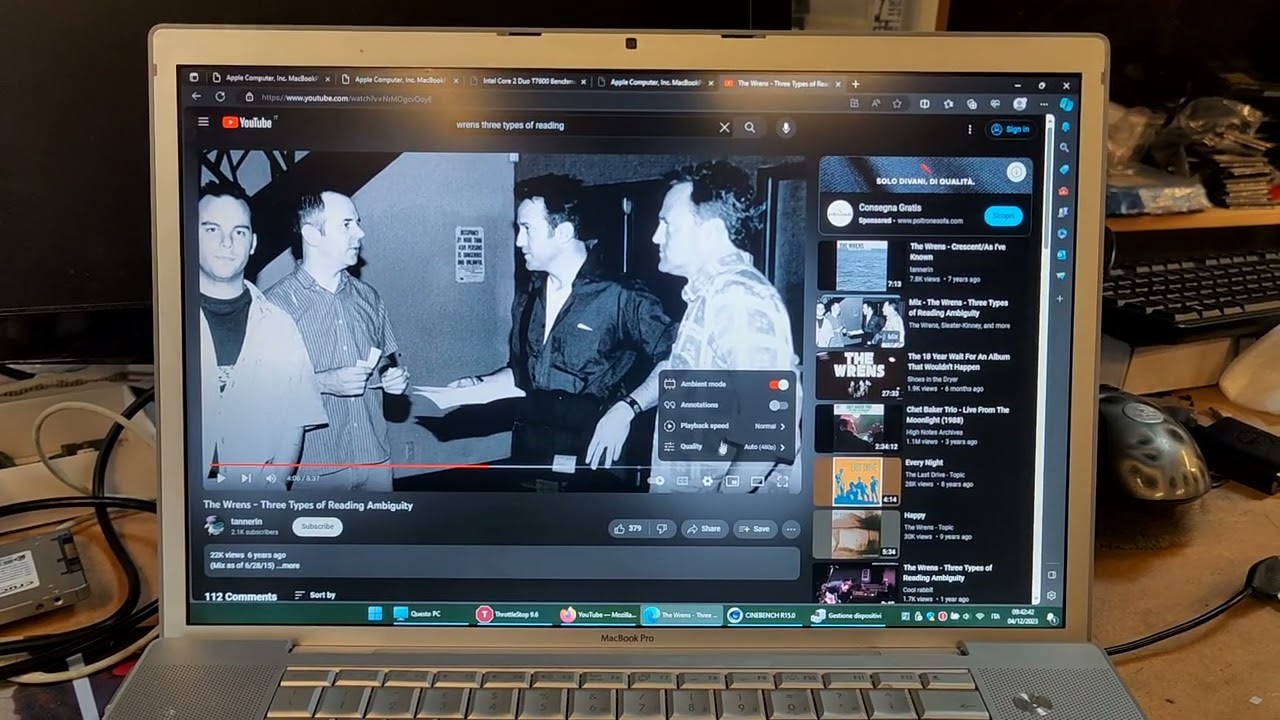The height and width of the screenshot is (720, 1280).
Task: Start voice search with the microphone icon
Action: [787, 126]
